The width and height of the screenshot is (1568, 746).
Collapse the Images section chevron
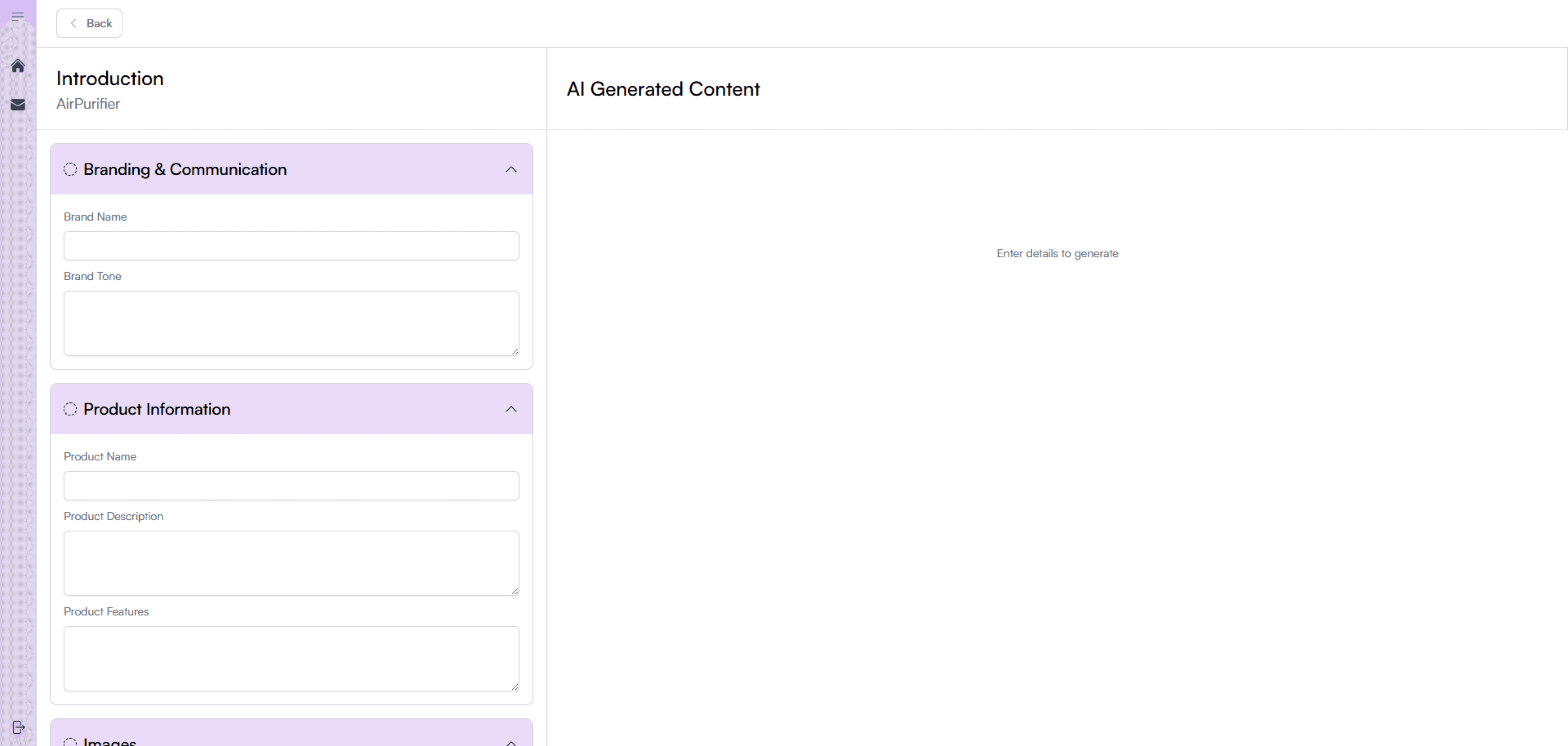tap(511, 742)
